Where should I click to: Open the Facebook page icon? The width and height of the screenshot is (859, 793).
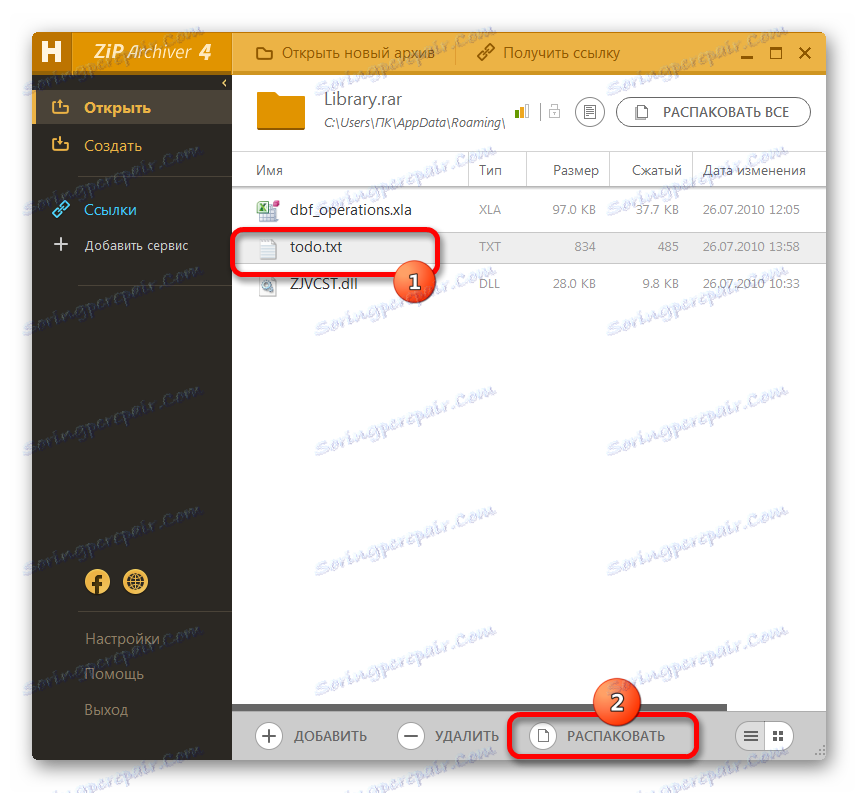(x=98, y=581)
